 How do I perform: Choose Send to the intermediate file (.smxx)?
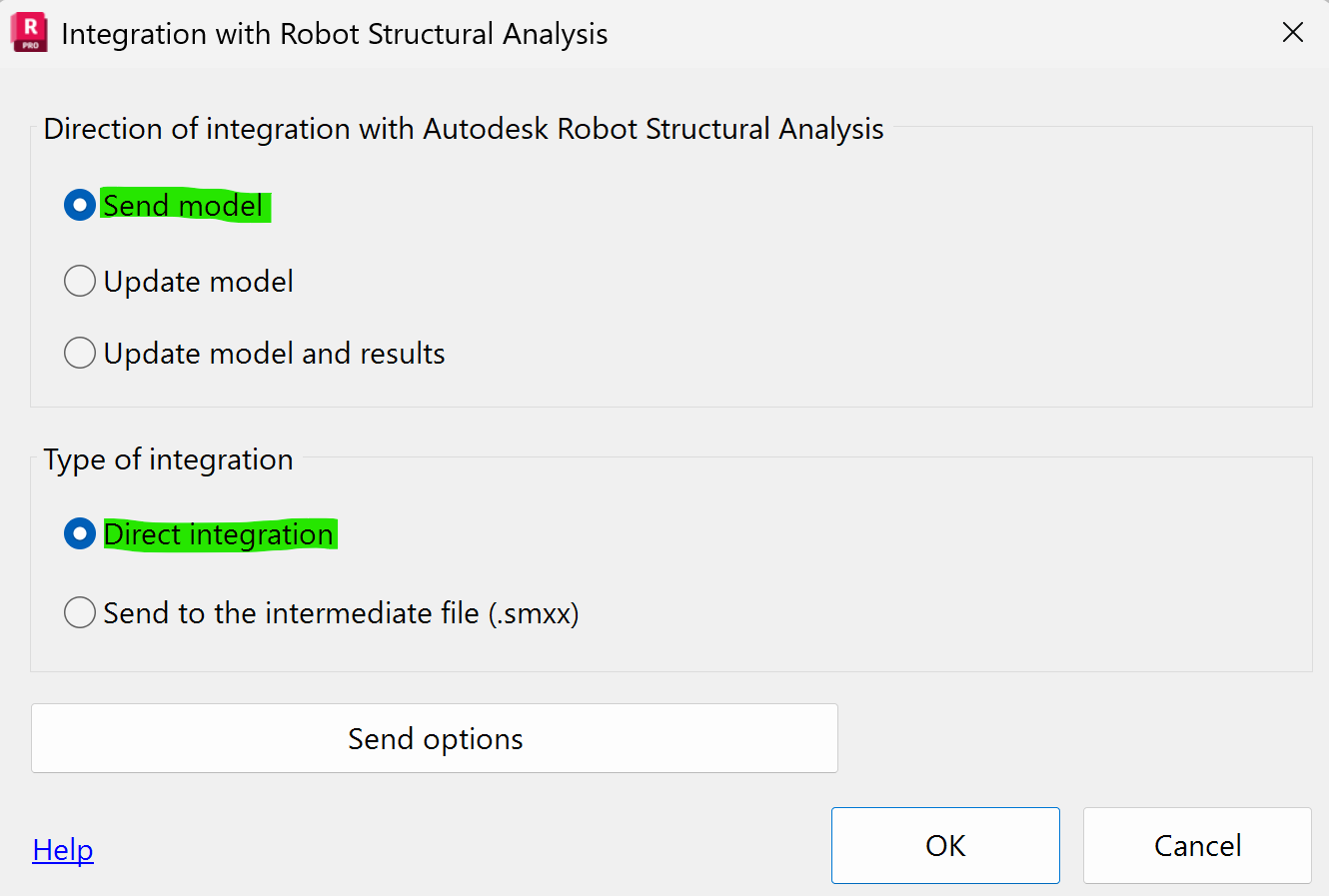(79, 612)
